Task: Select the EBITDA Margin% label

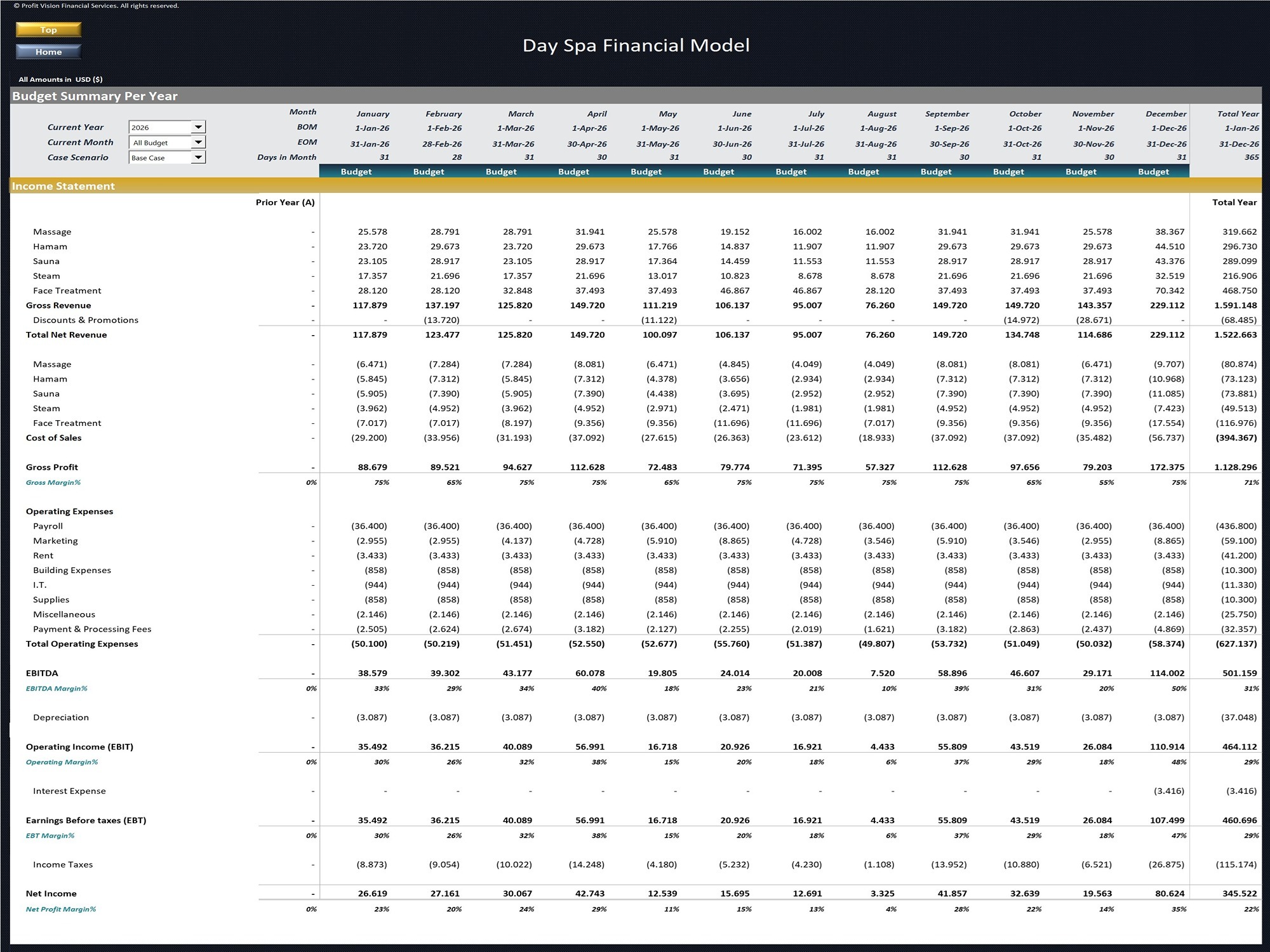Action: pyautogui.click(x=57, y=688)
